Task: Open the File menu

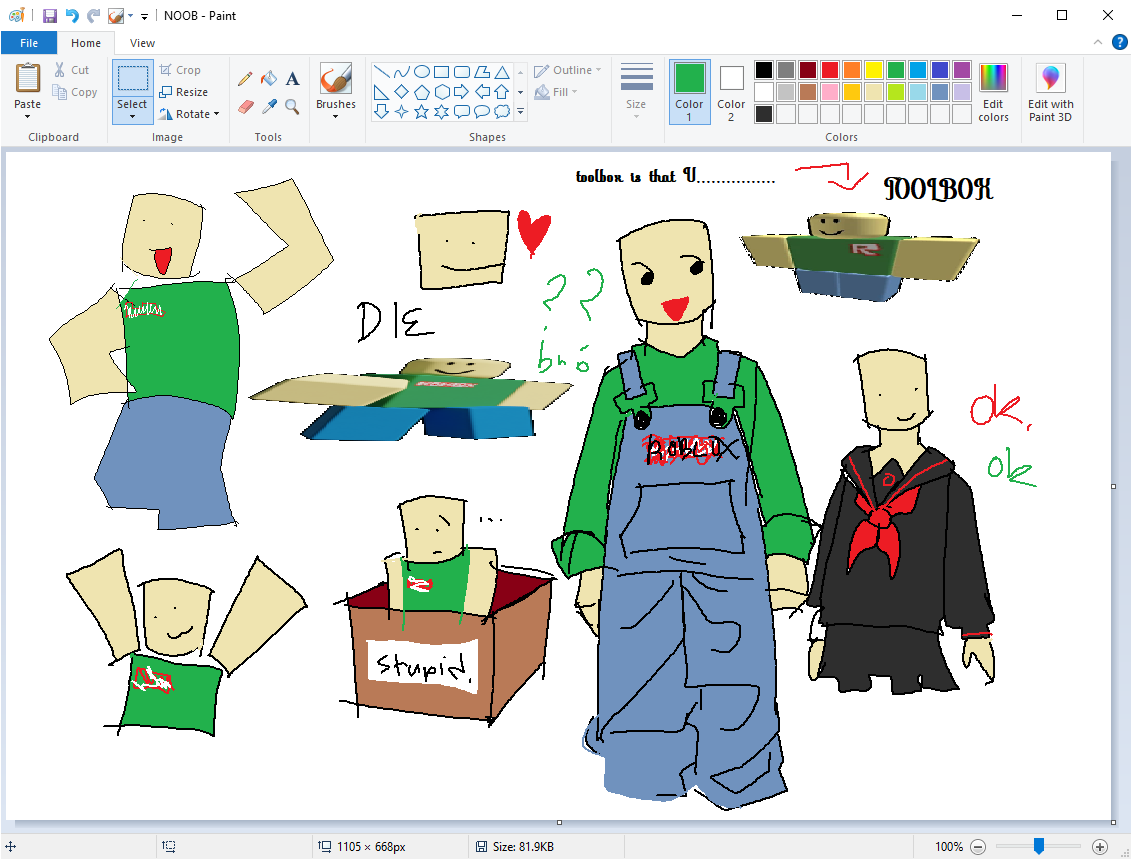Action: pos(29,43)
